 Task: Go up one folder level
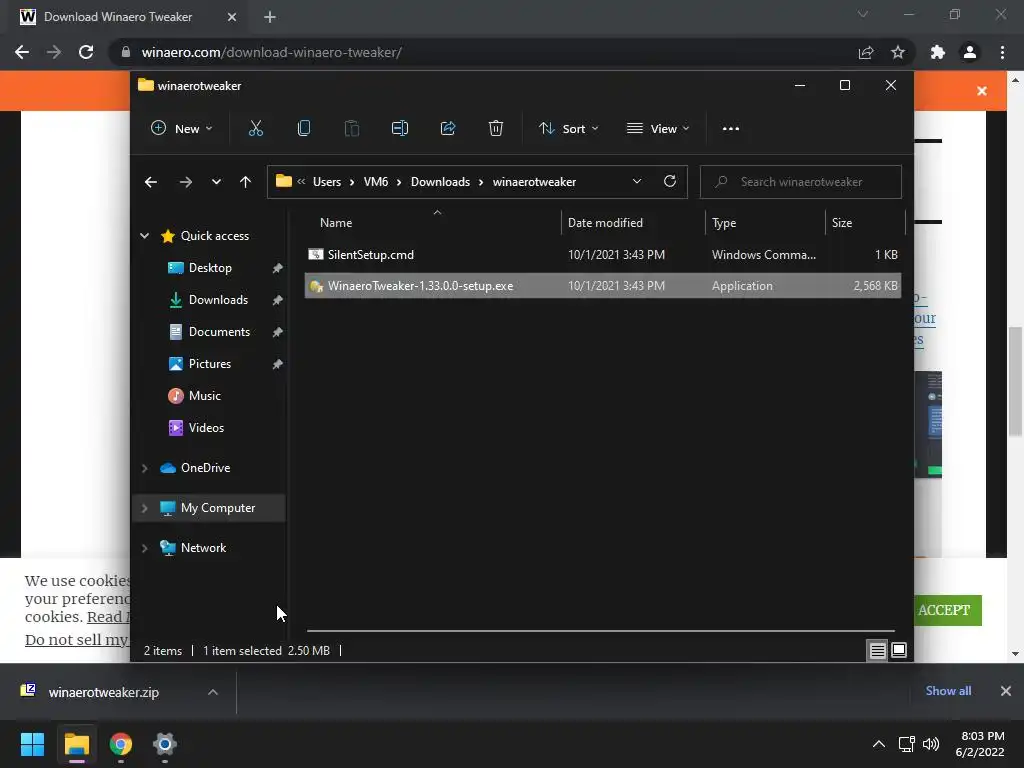pyautogui.click(x=245, y=182)
